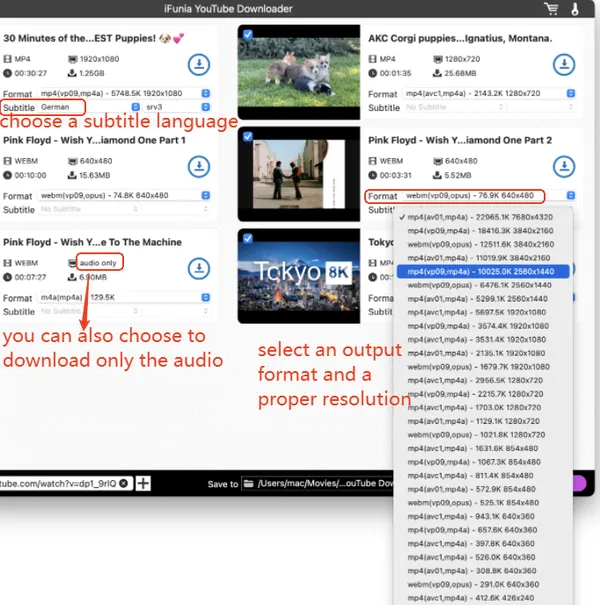Viewport: 600px width, 605px height.
Task: Open the srv3 subtitle format dropdown
Action: click(175, 107)
